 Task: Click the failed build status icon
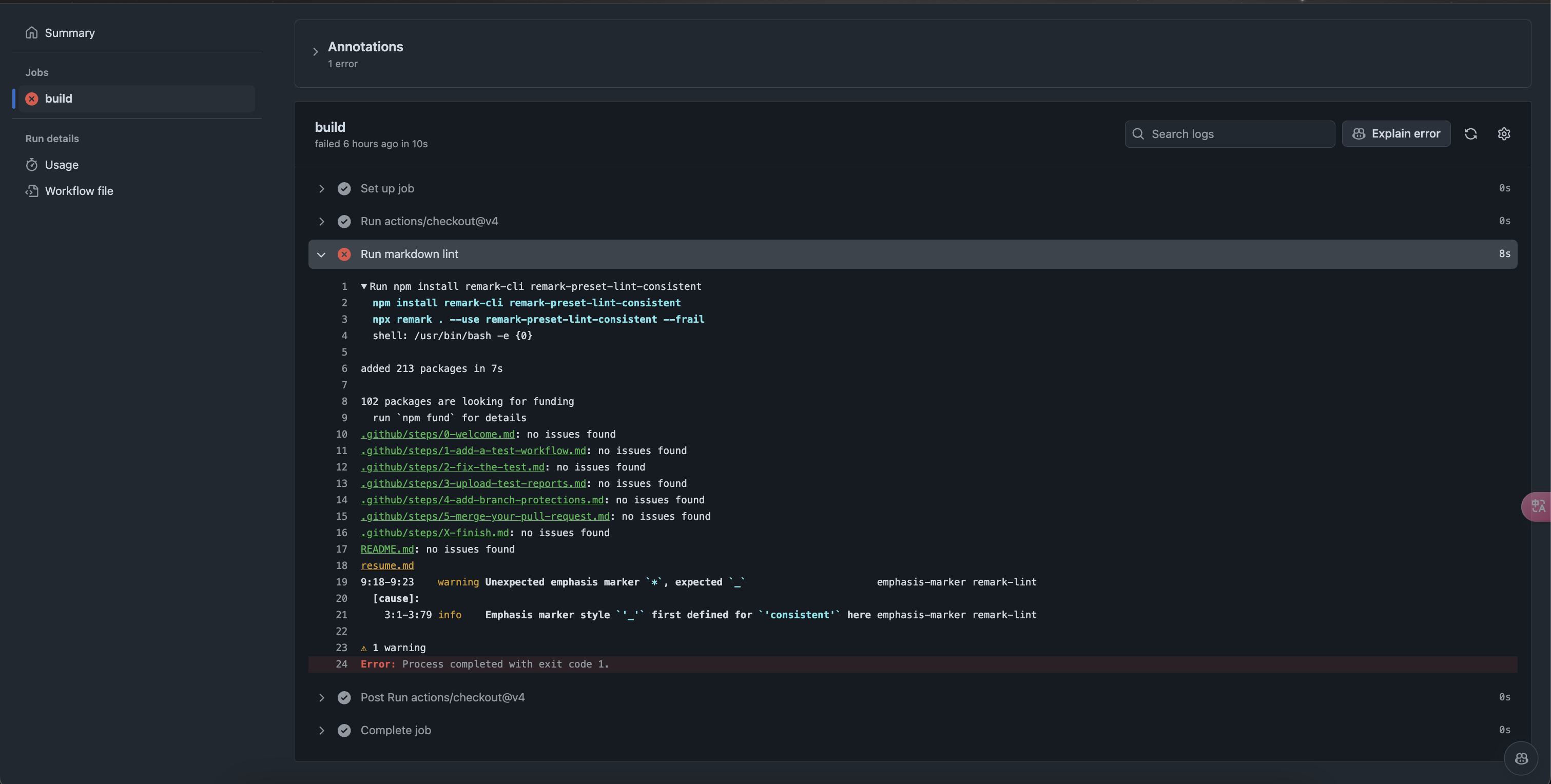click(32, 99)
